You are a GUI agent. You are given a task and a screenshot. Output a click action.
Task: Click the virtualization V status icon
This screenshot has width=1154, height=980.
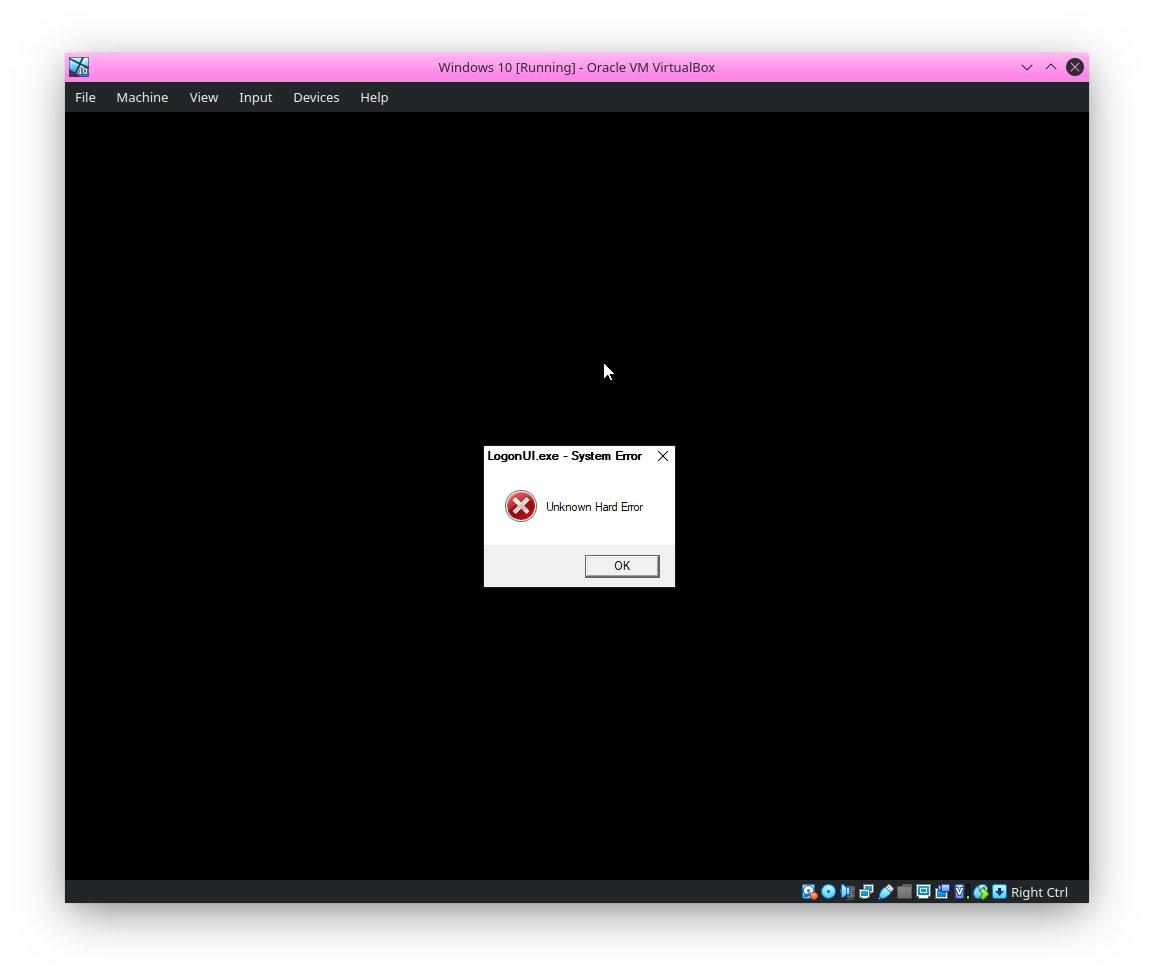(960, 892)
